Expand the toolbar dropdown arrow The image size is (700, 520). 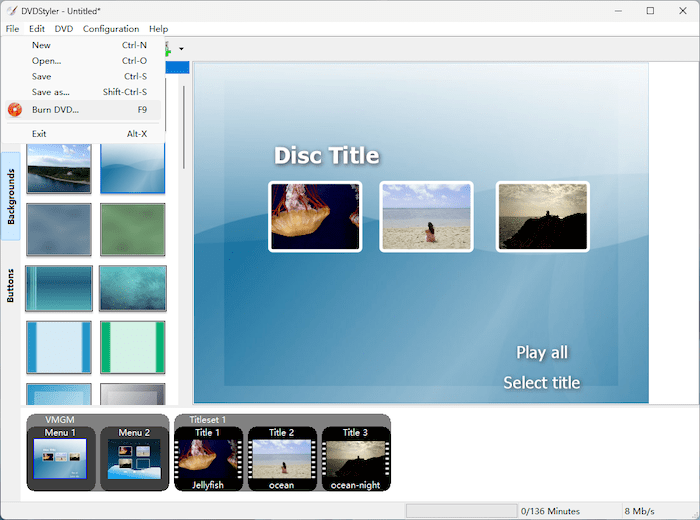181,49
